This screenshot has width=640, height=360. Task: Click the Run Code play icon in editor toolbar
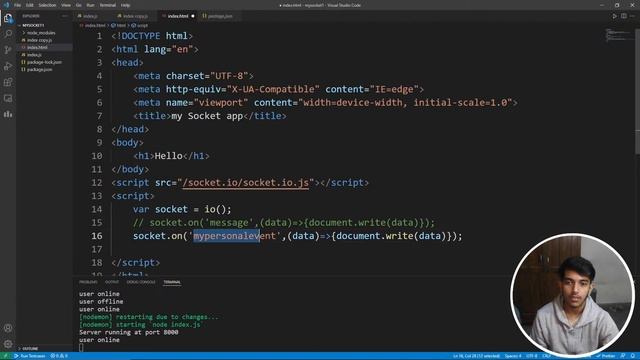pyautogui.click(x=614, y=16)
